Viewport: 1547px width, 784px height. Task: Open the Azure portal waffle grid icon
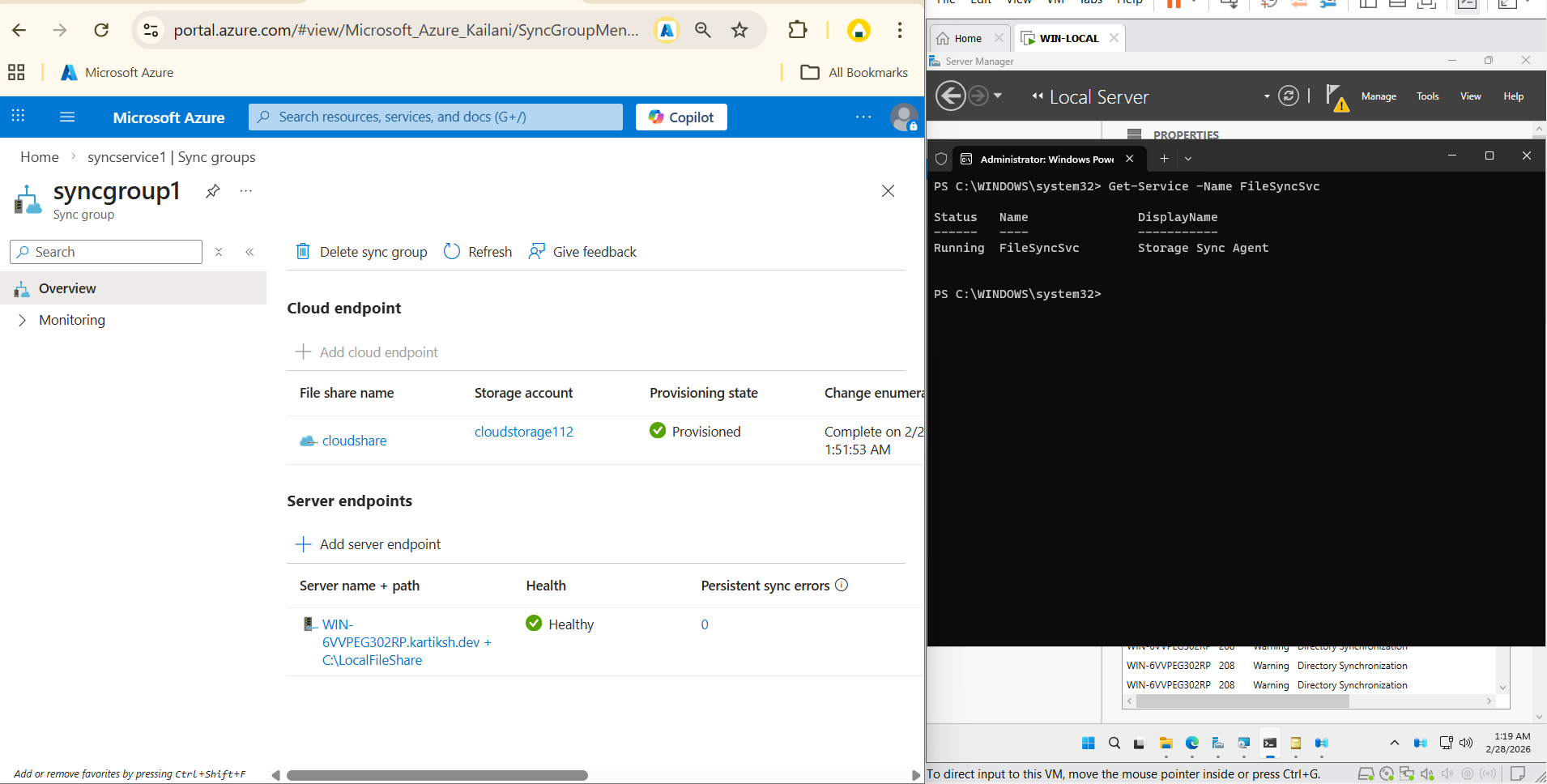point(19,117)
